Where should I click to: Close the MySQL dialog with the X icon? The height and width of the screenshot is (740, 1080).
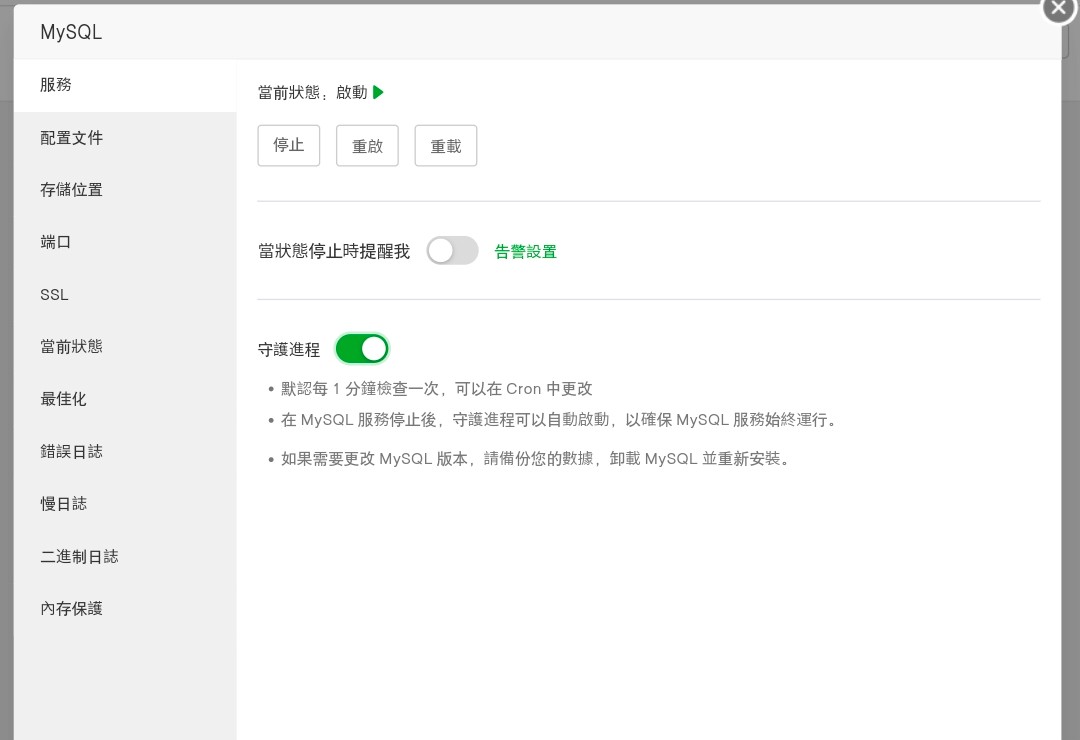click(x=1059, y=8)
